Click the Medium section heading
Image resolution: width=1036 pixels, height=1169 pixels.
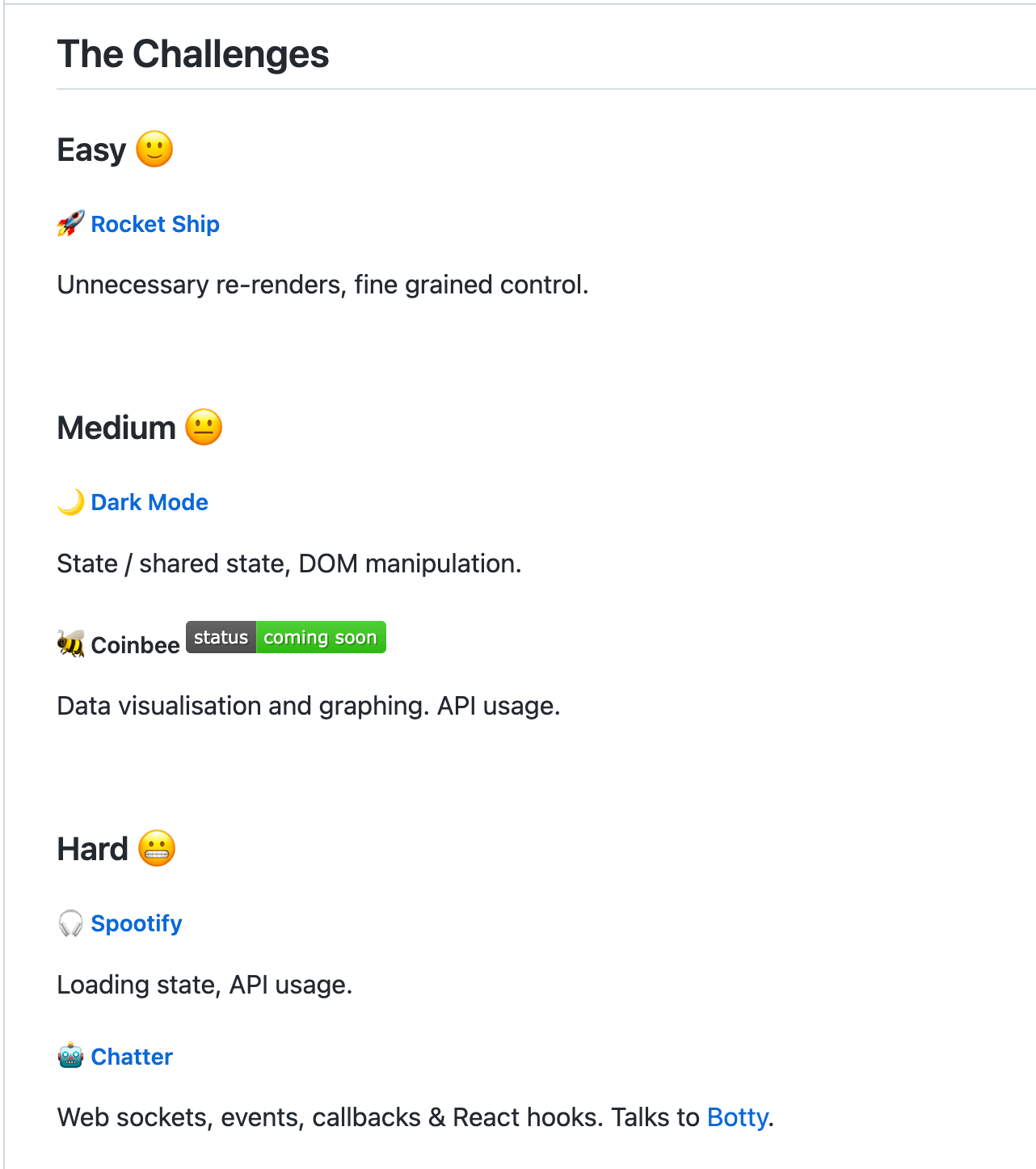pyautogui.click(x=117, y=428)
